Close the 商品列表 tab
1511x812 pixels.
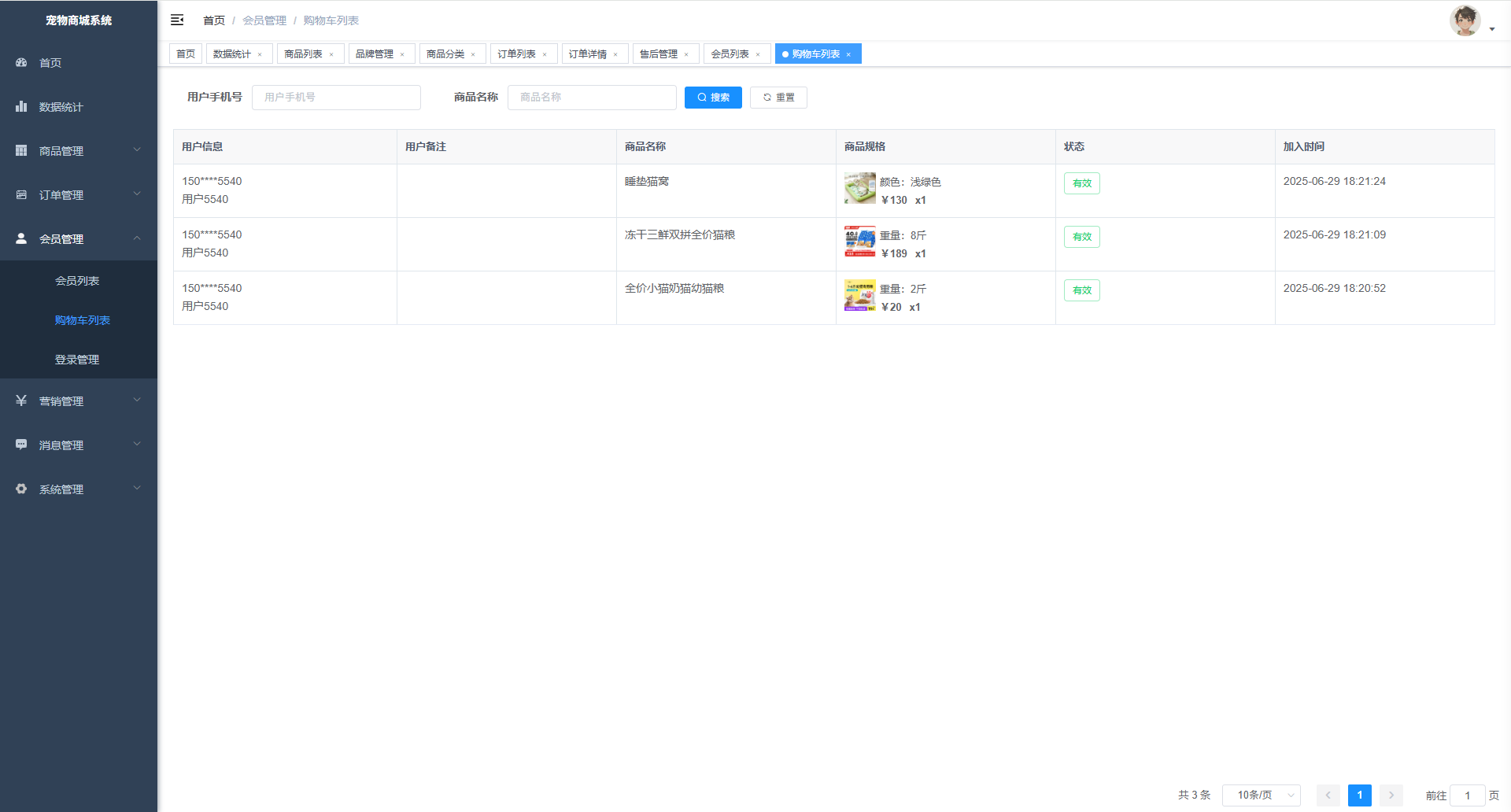coord(331,54)
